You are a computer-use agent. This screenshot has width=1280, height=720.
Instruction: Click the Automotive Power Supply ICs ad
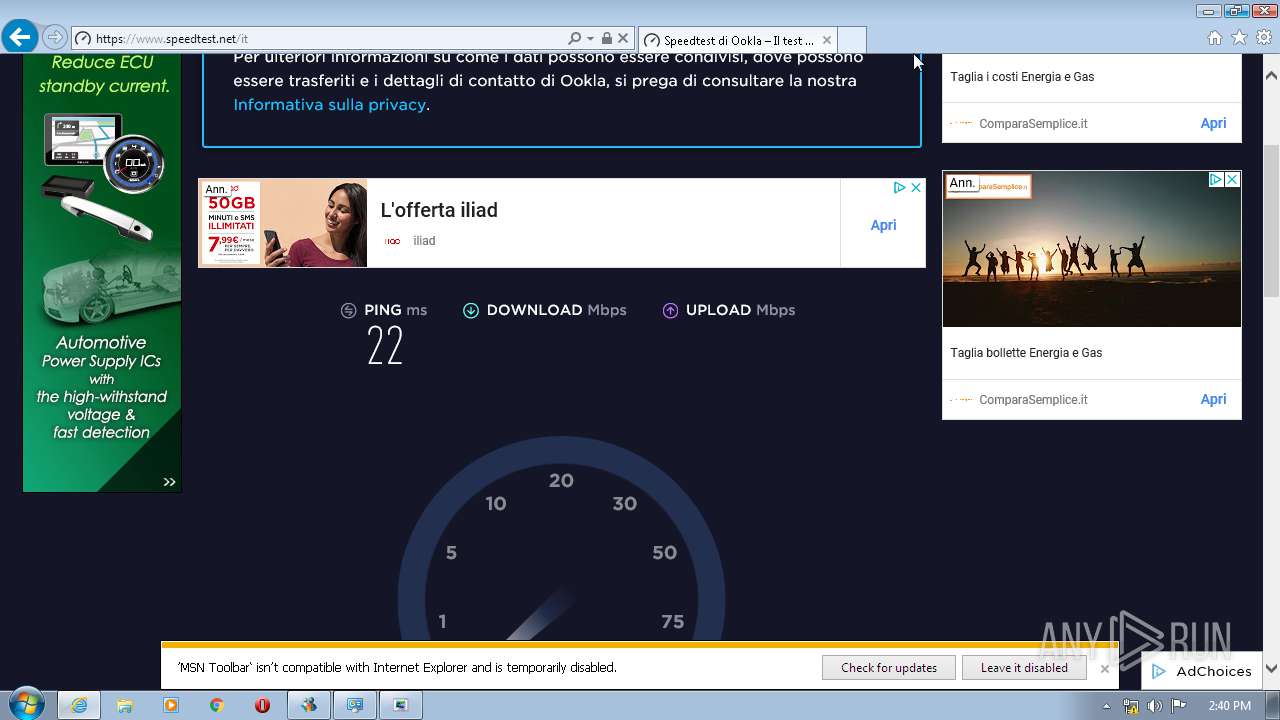tap(102, 272)
